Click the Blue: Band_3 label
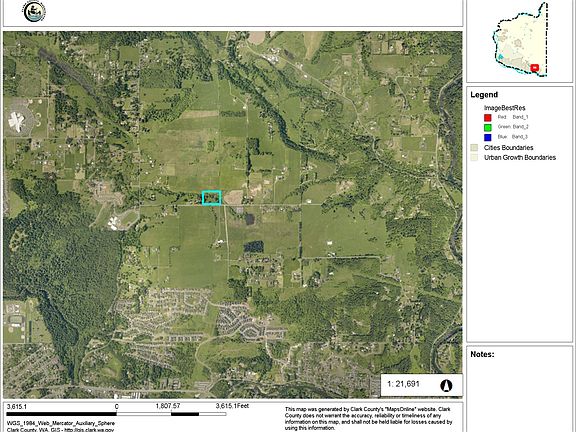This screenshot has width=576, height=432. 513,137
